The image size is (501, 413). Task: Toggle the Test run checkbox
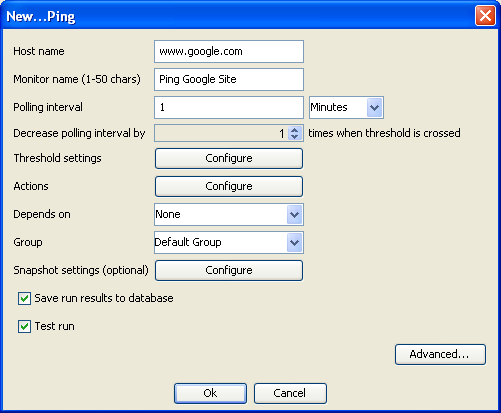(x=24, y=326)
